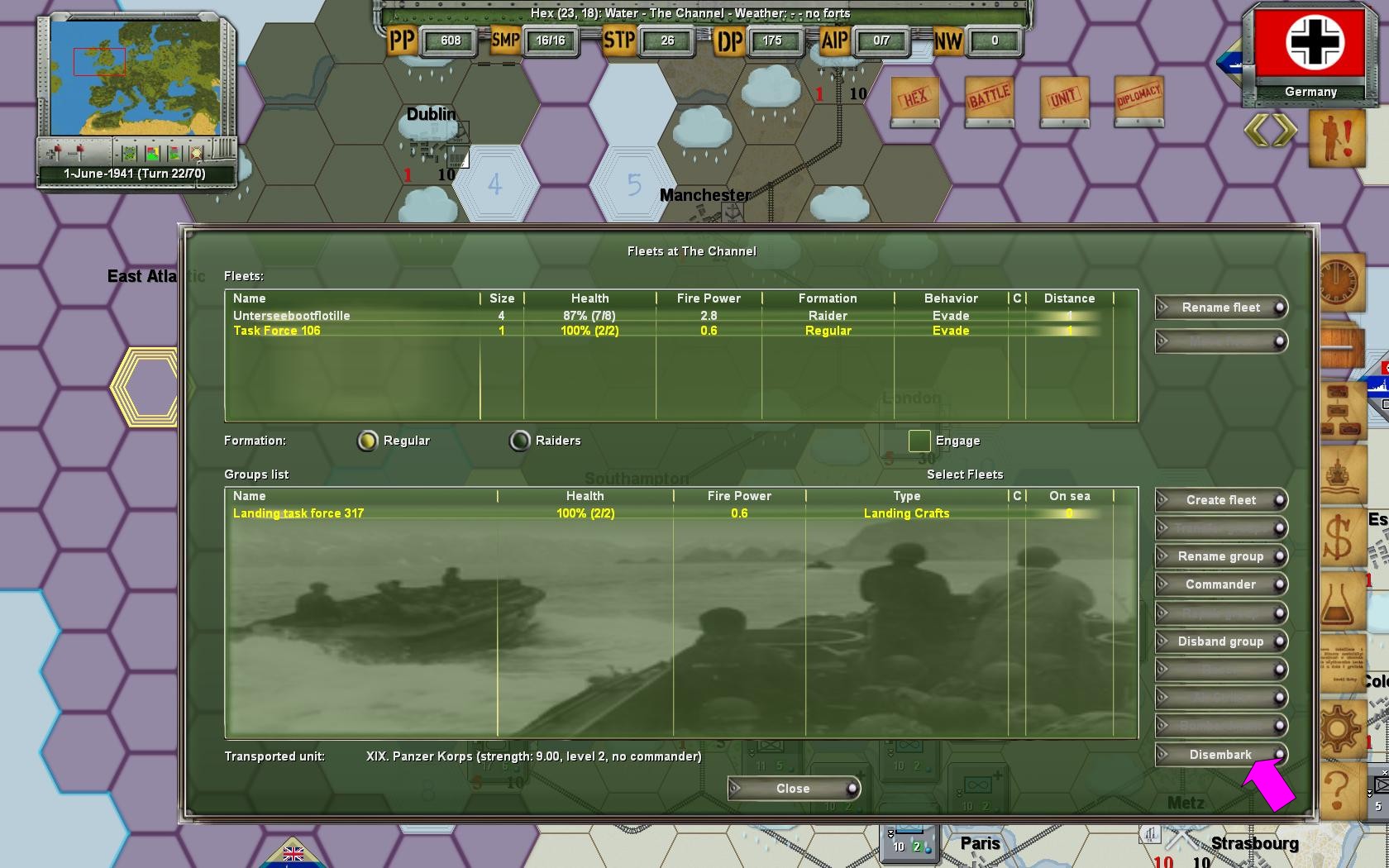This screenshot has width=1389, height=868.
Task: Toggle the medal overlay map mode icon
Action: 196,154
